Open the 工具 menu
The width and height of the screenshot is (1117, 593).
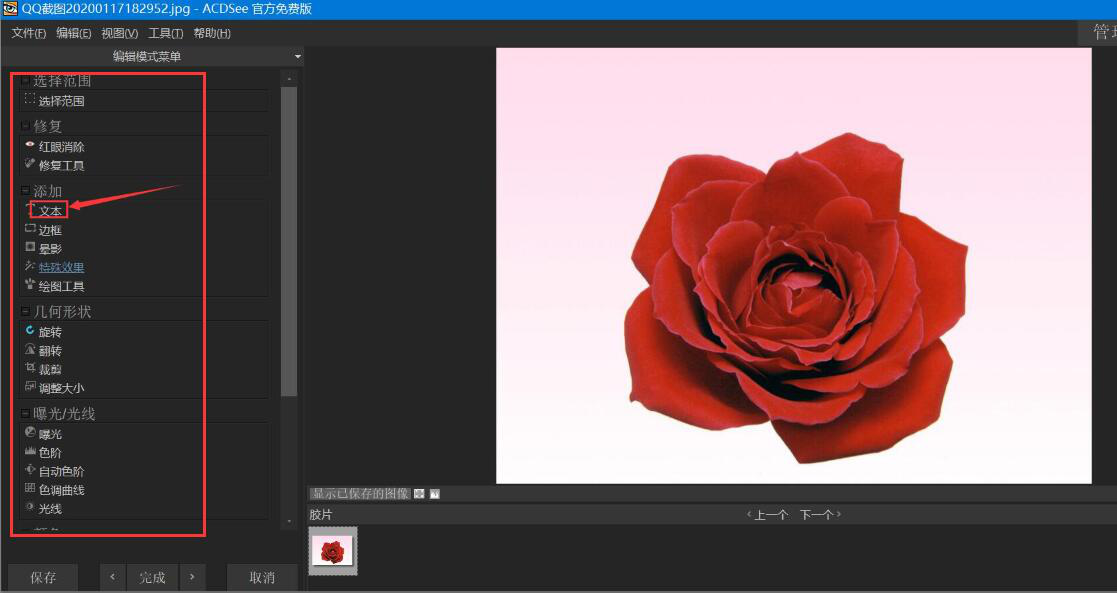coord(165,33)
